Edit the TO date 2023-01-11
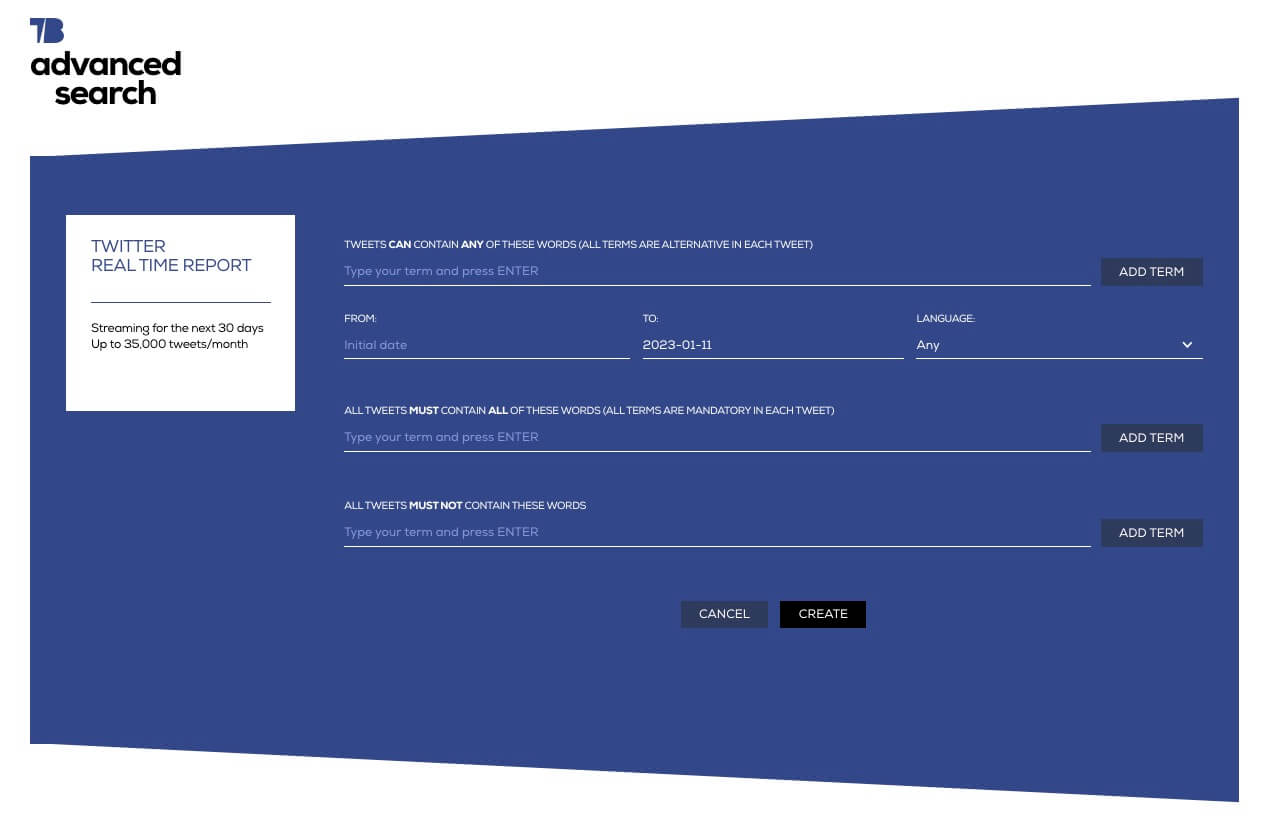This screenshot has width=1273, height=834. 773,345
